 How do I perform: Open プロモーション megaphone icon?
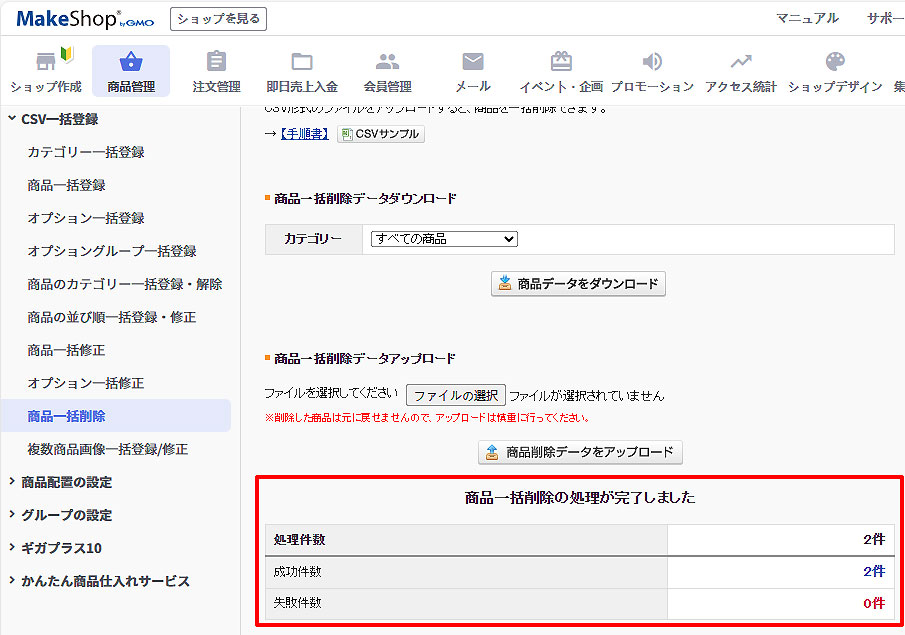pyautogui.click(x=652, y=62)
